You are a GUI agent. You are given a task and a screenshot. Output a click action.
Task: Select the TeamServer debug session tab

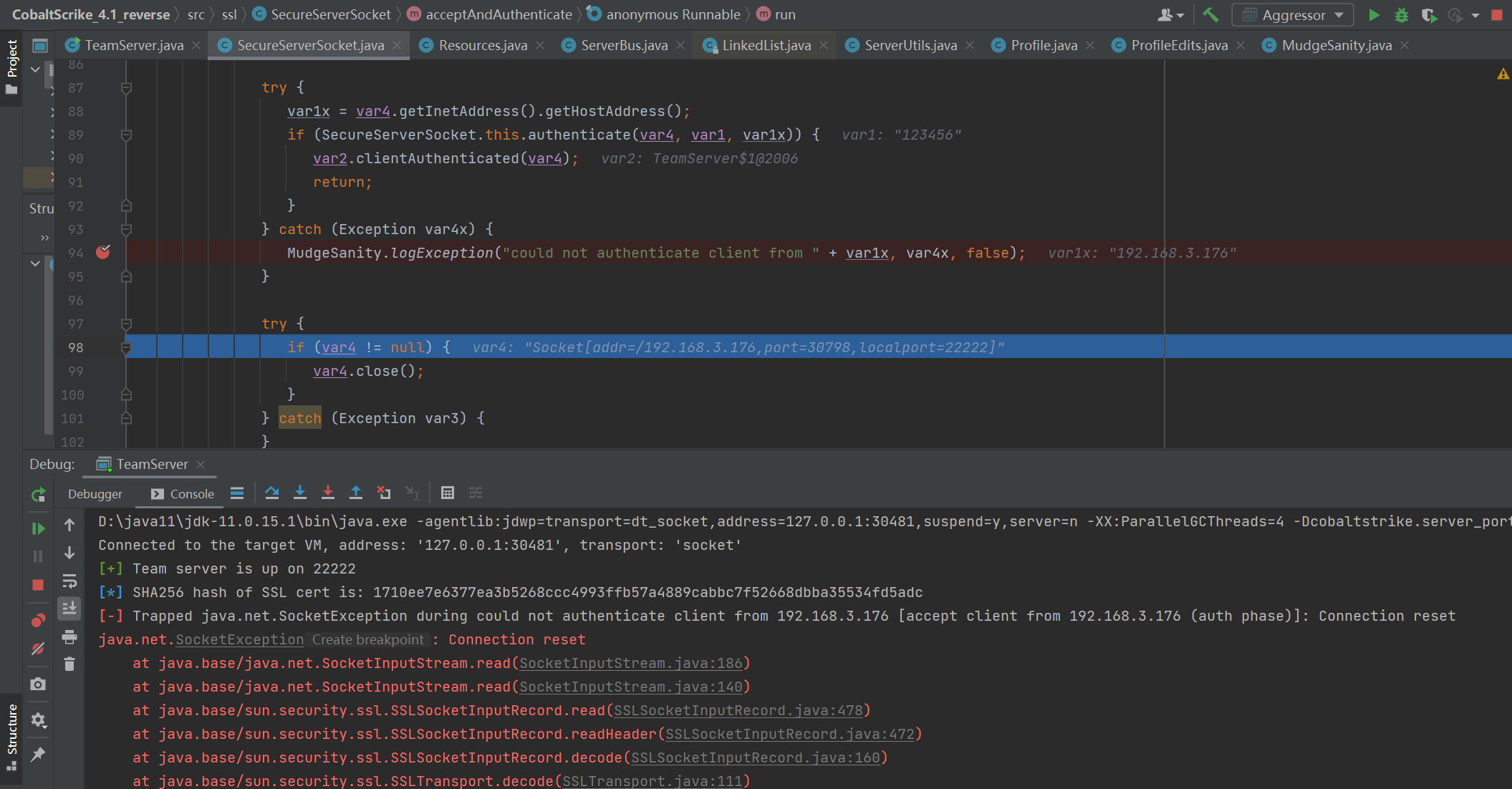coord(150,464)
